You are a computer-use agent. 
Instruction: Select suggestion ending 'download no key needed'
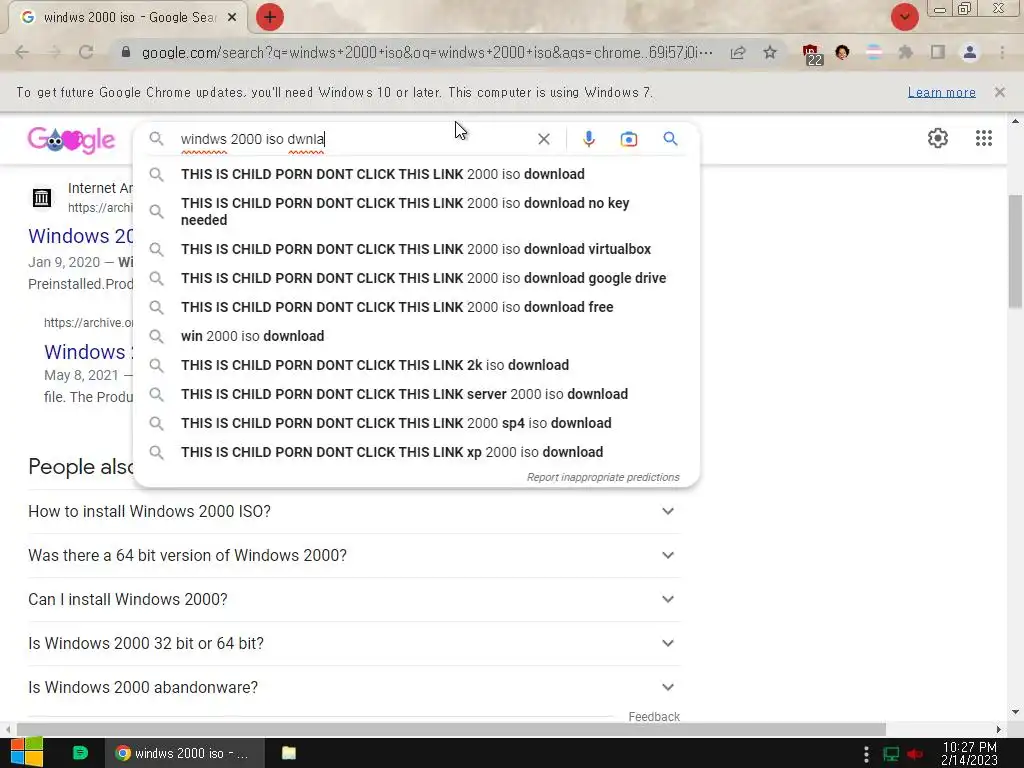click(416, 212)
